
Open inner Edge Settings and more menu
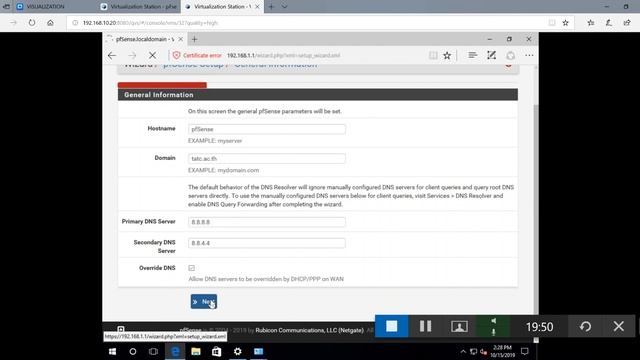529,55
